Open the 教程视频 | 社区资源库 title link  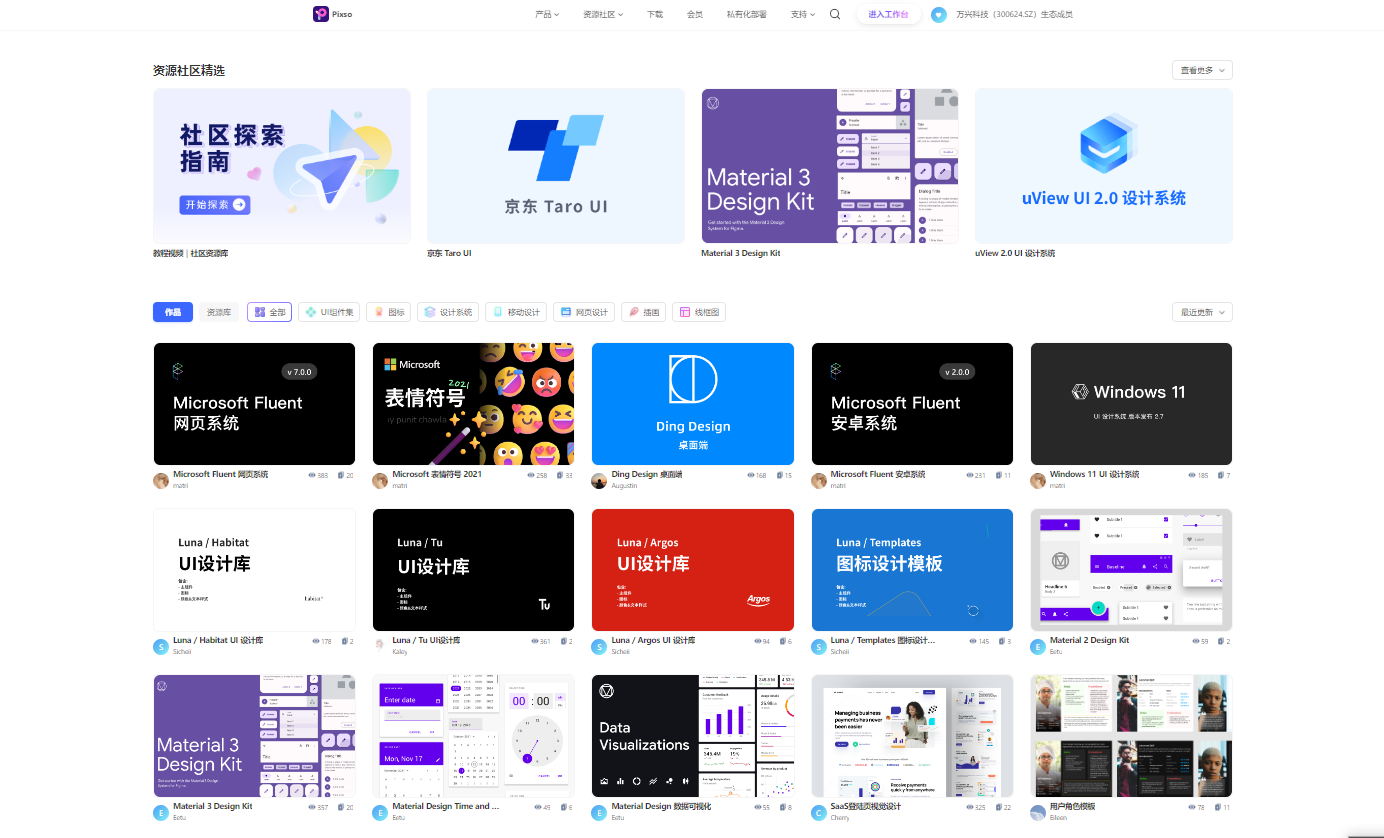tap(191, 253)
